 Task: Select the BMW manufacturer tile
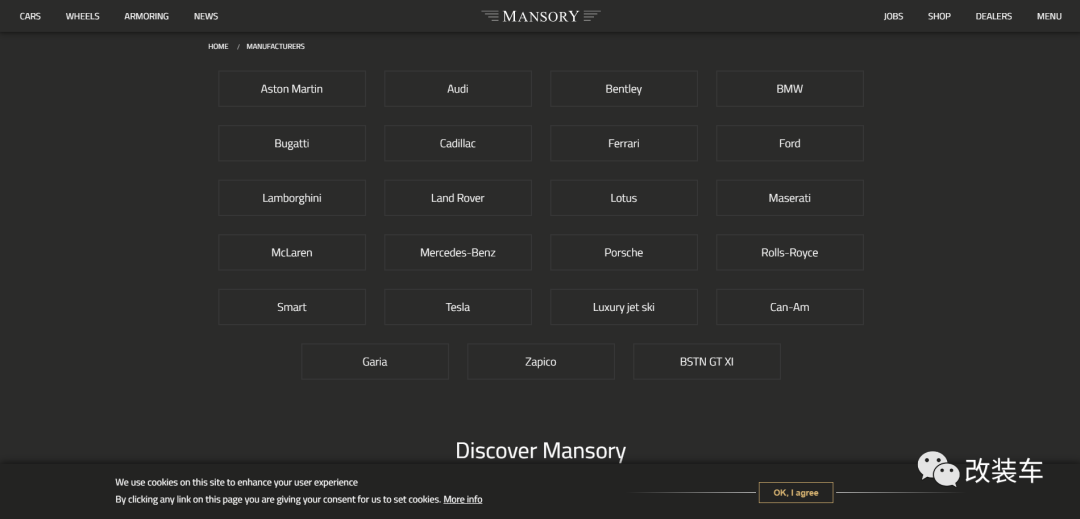(790, 89)
